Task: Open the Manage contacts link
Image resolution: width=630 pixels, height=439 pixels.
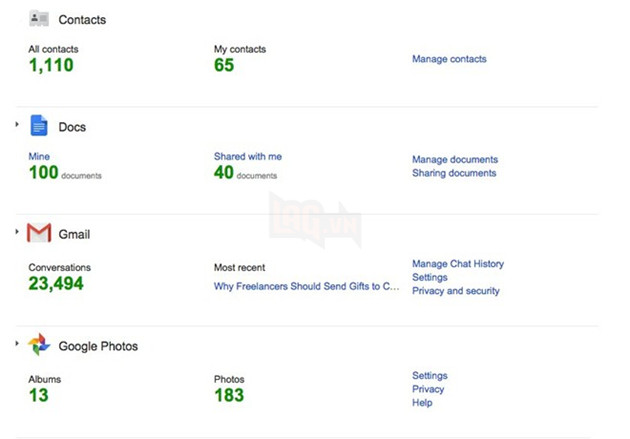Action: tap(449, 59)
